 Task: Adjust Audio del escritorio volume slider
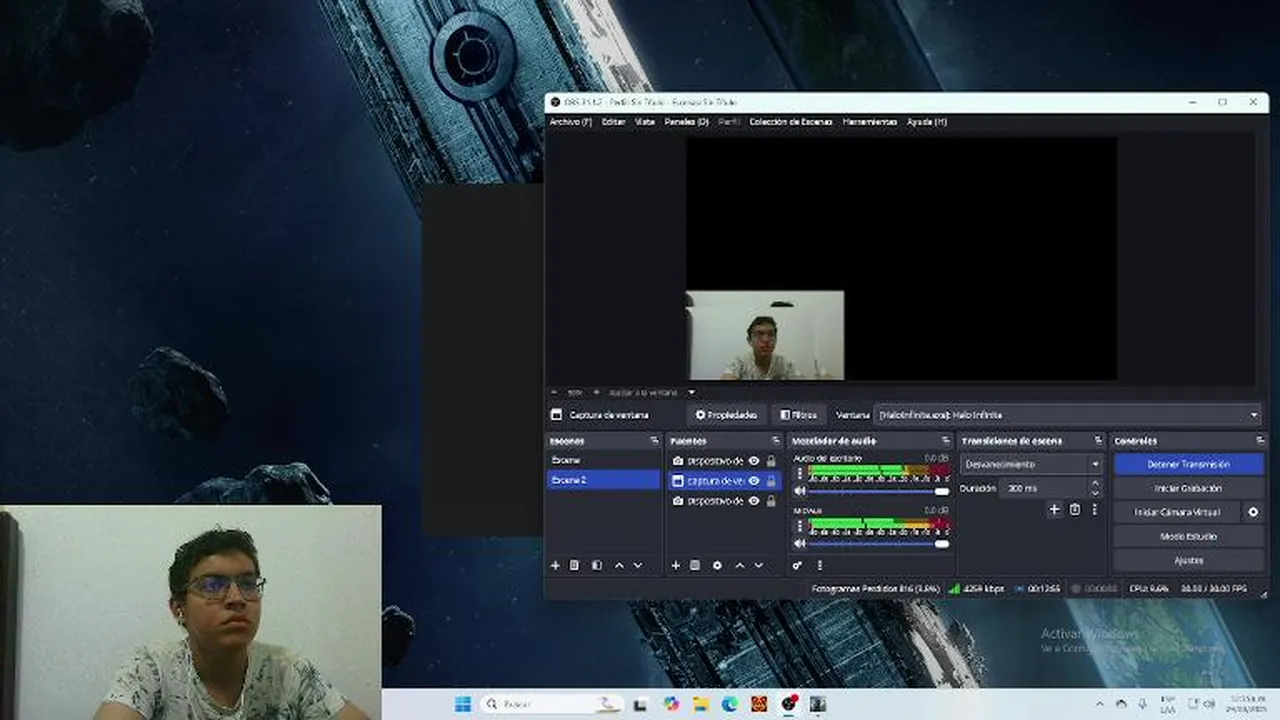point(879,491)
